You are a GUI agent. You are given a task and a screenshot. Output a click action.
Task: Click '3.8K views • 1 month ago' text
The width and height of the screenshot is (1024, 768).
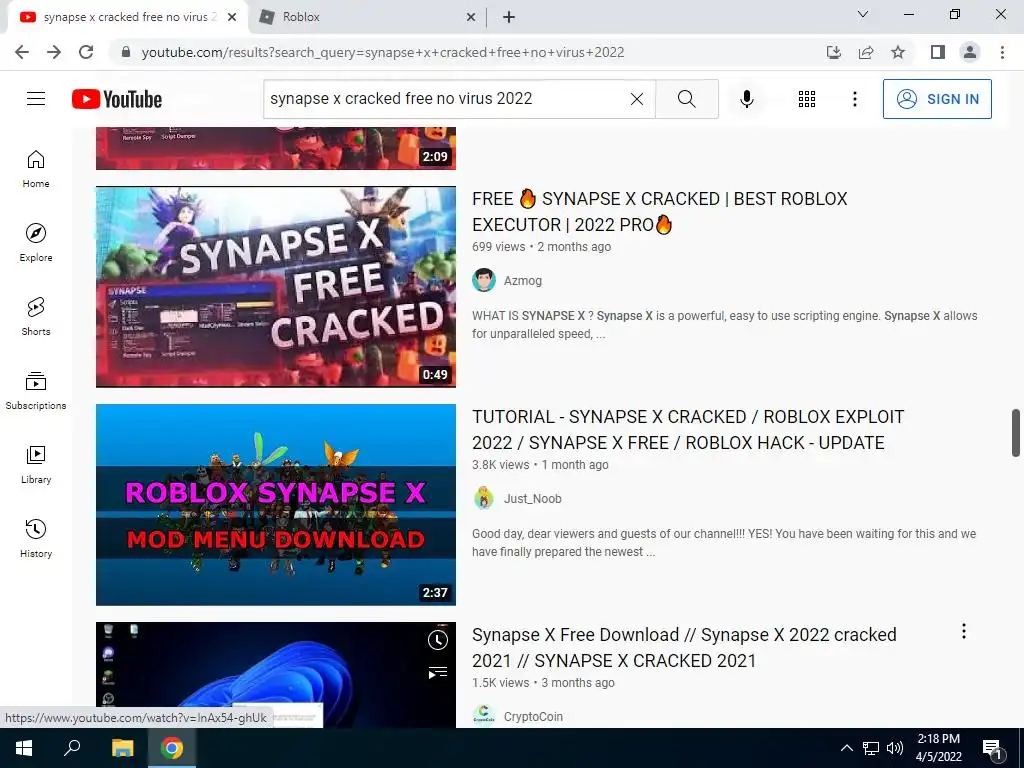540,465
